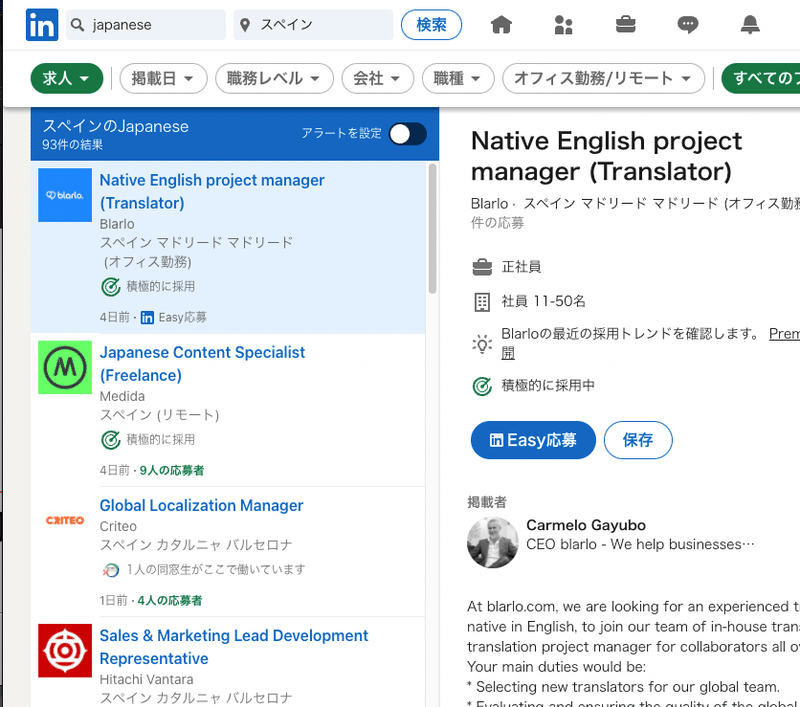Open the LinkedIn home logo

click(42, 24)
